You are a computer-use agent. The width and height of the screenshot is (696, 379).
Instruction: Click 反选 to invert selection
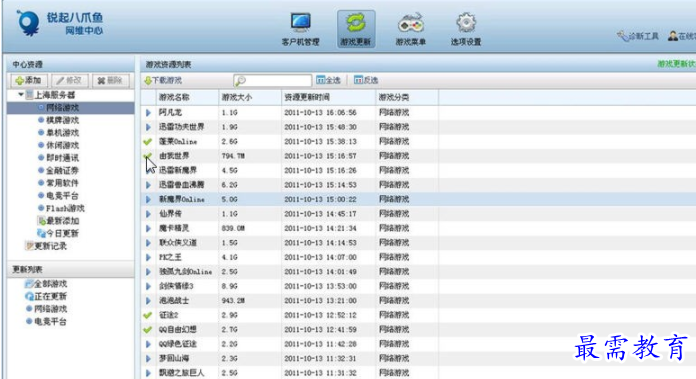[x=366, y=80]
